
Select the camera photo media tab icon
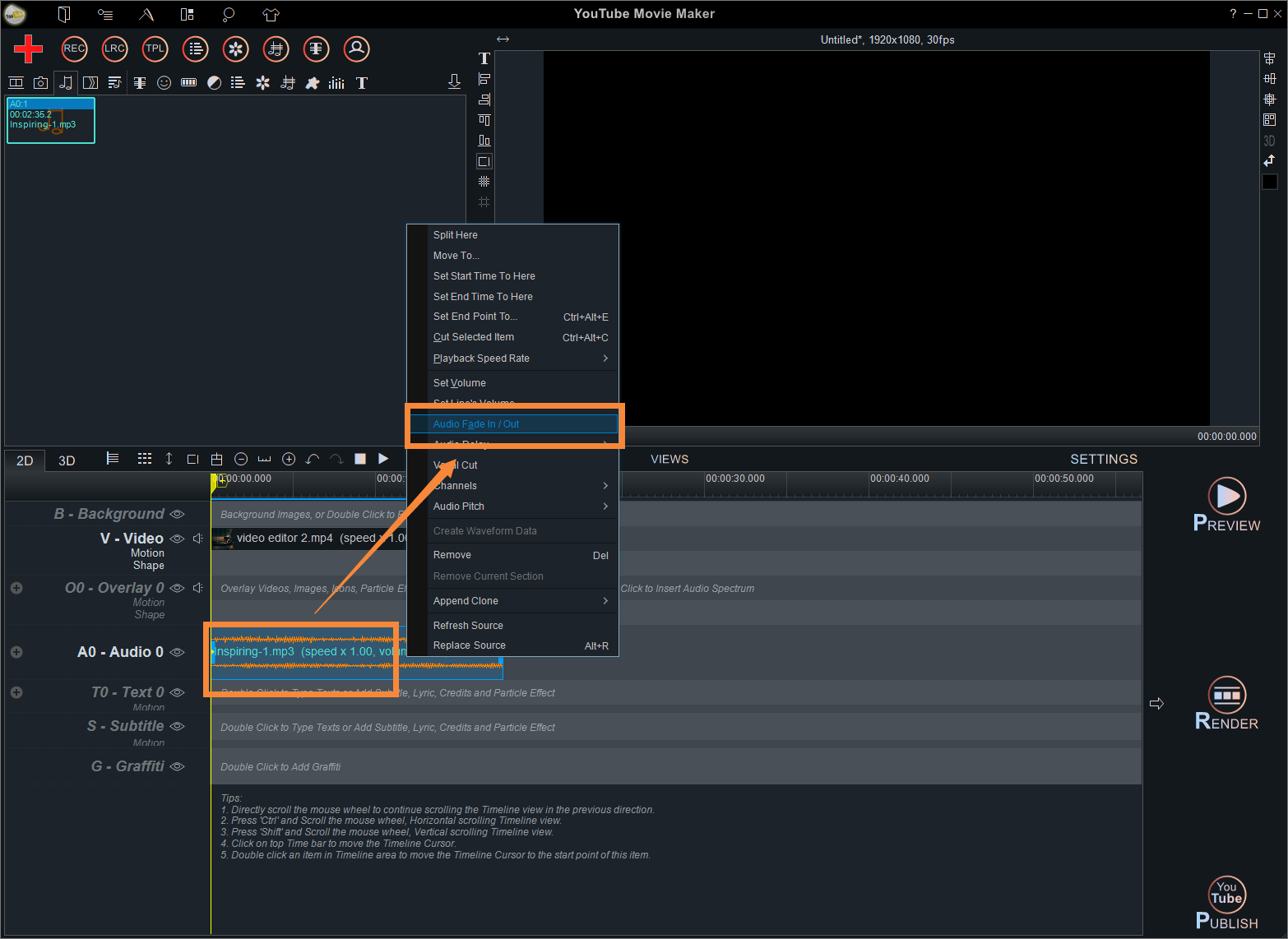pyautogui.click(x=40, y=83)
